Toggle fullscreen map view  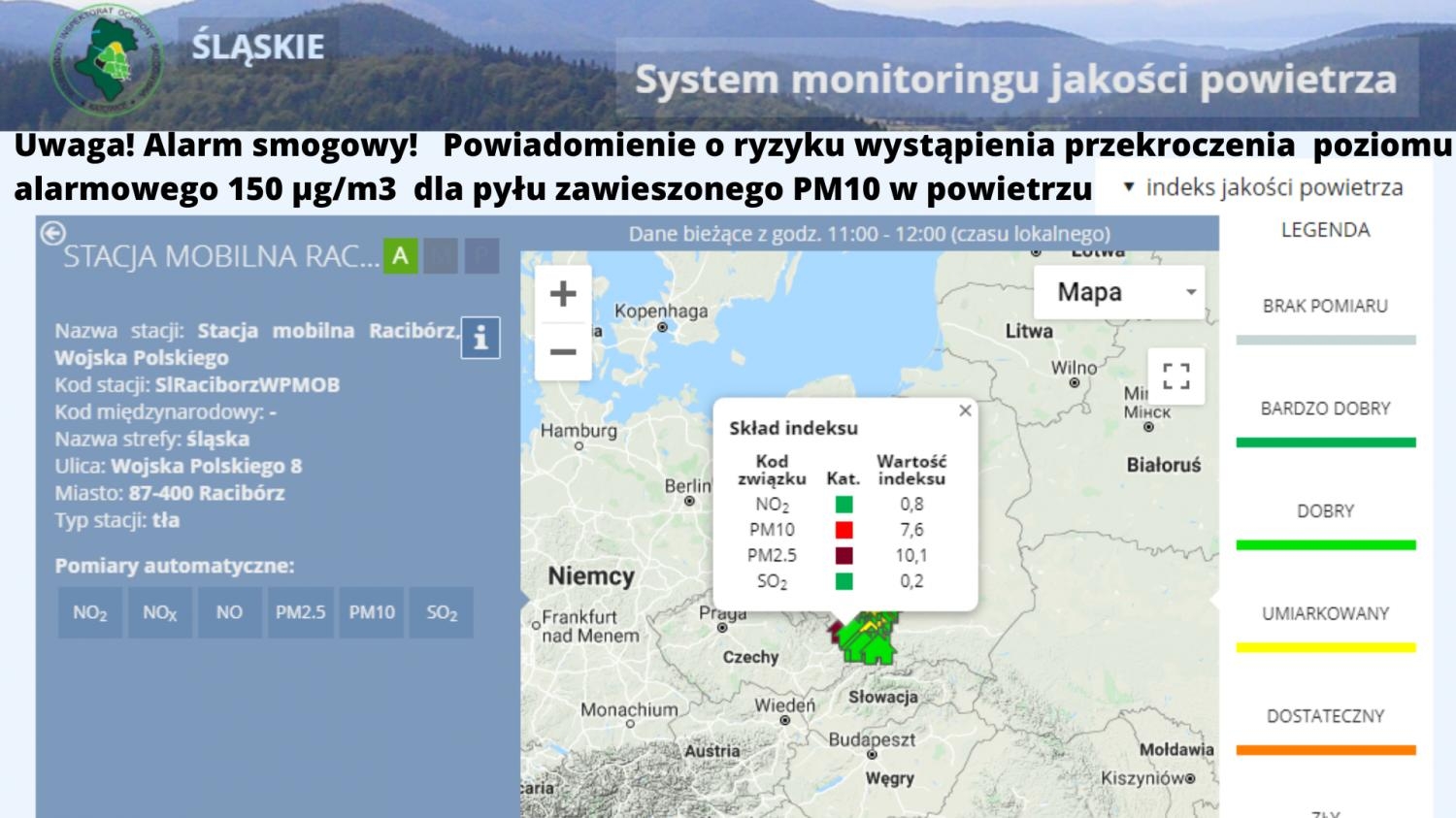click(x=1175, y=376)
